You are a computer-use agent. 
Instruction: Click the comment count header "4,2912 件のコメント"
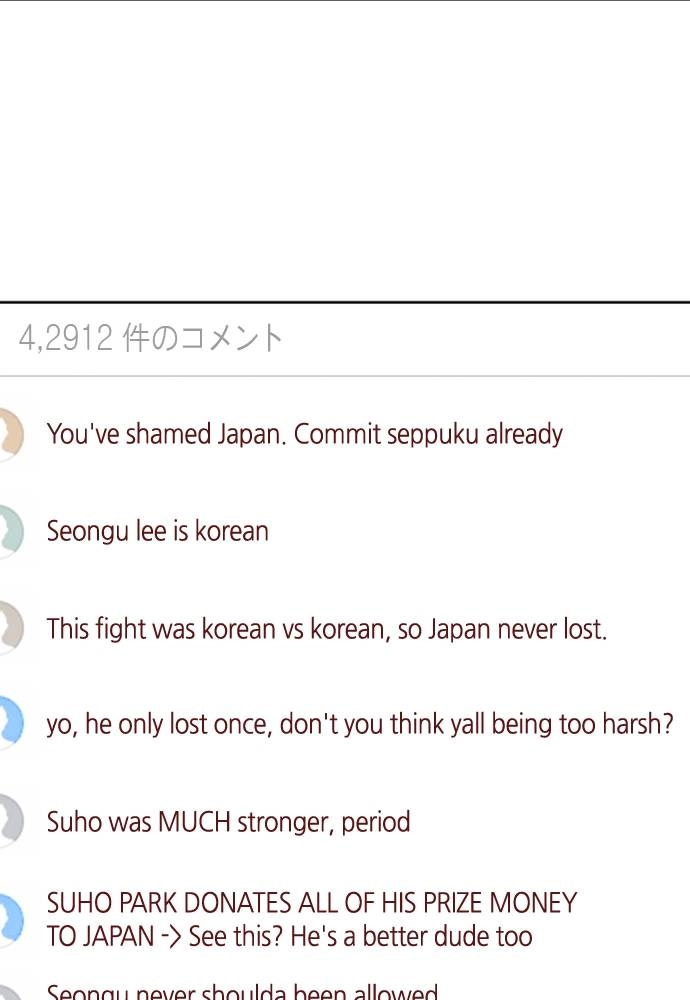pyautogui.click(x=150, y=338)
